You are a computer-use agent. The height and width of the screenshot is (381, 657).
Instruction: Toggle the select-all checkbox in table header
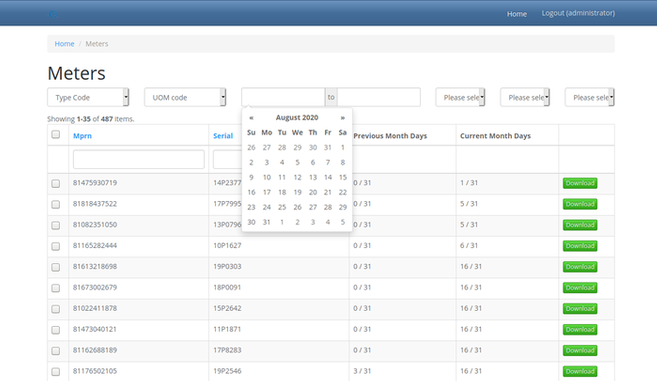[x=56, y=135]
